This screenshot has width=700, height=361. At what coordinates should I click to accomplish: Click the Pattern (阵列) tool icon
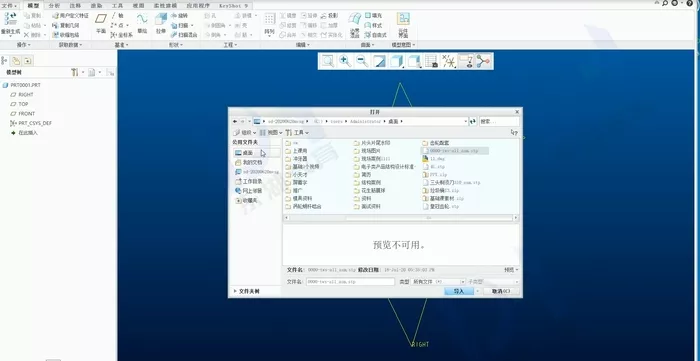tap(269, 19)
